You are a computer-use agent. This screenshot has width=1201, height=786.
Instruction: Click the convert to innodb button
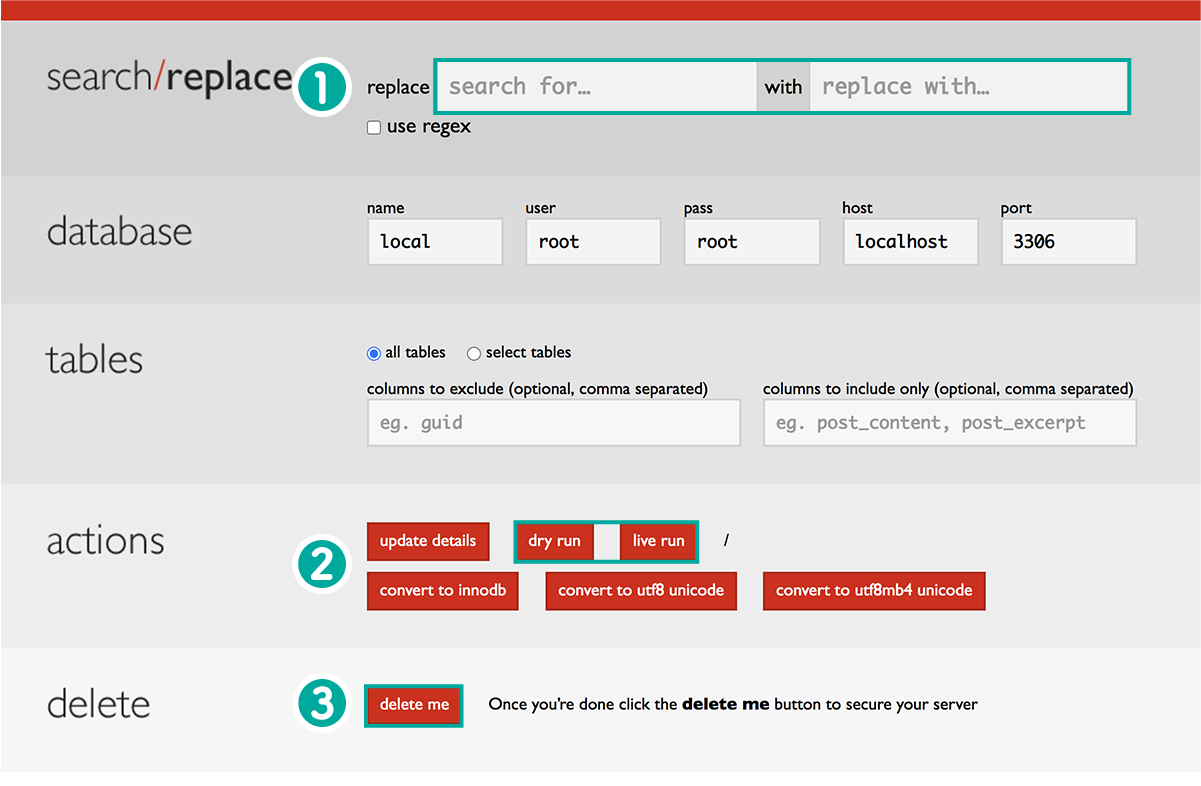(442, 591)
